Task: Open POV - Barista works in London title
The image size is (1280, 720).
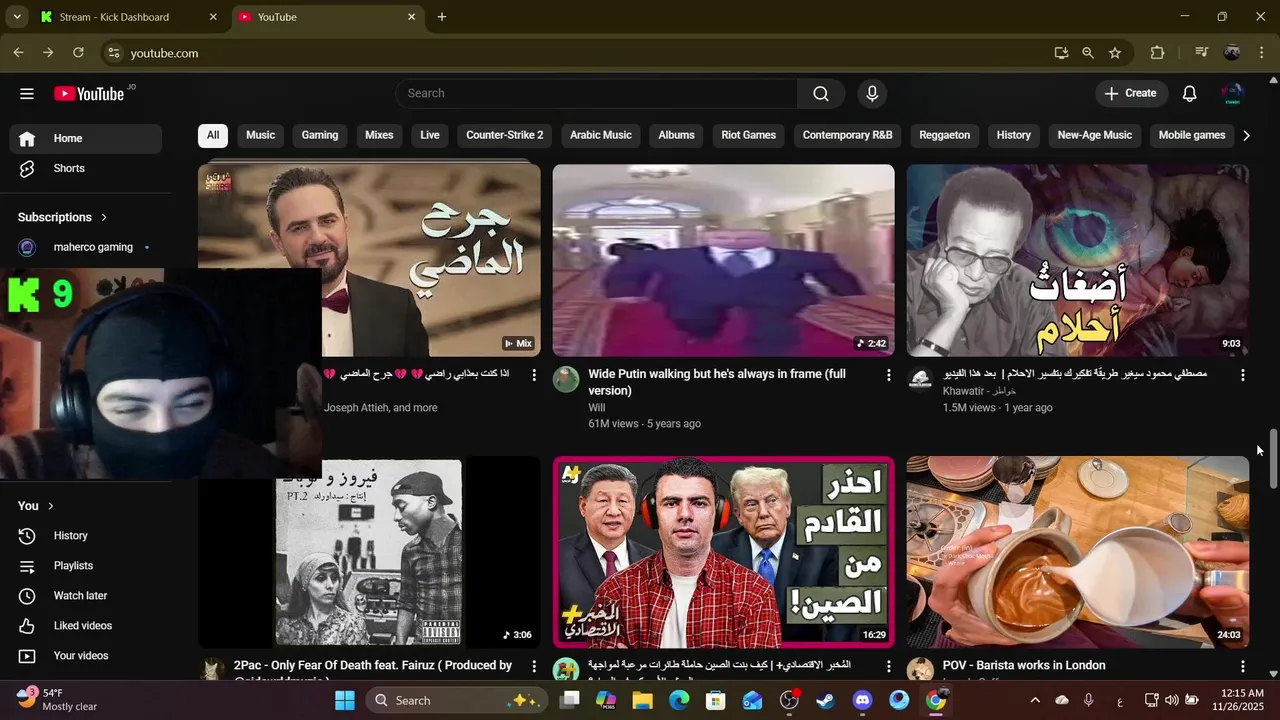Action: coord(1024,666)
